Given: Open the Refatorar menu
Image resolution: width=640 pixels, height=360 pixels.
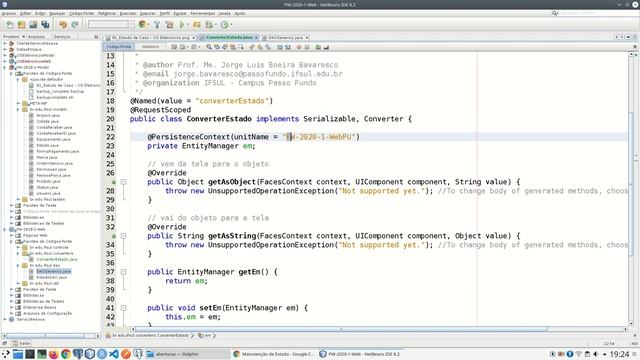Looking at the screenshot, I should coord(107,13).
